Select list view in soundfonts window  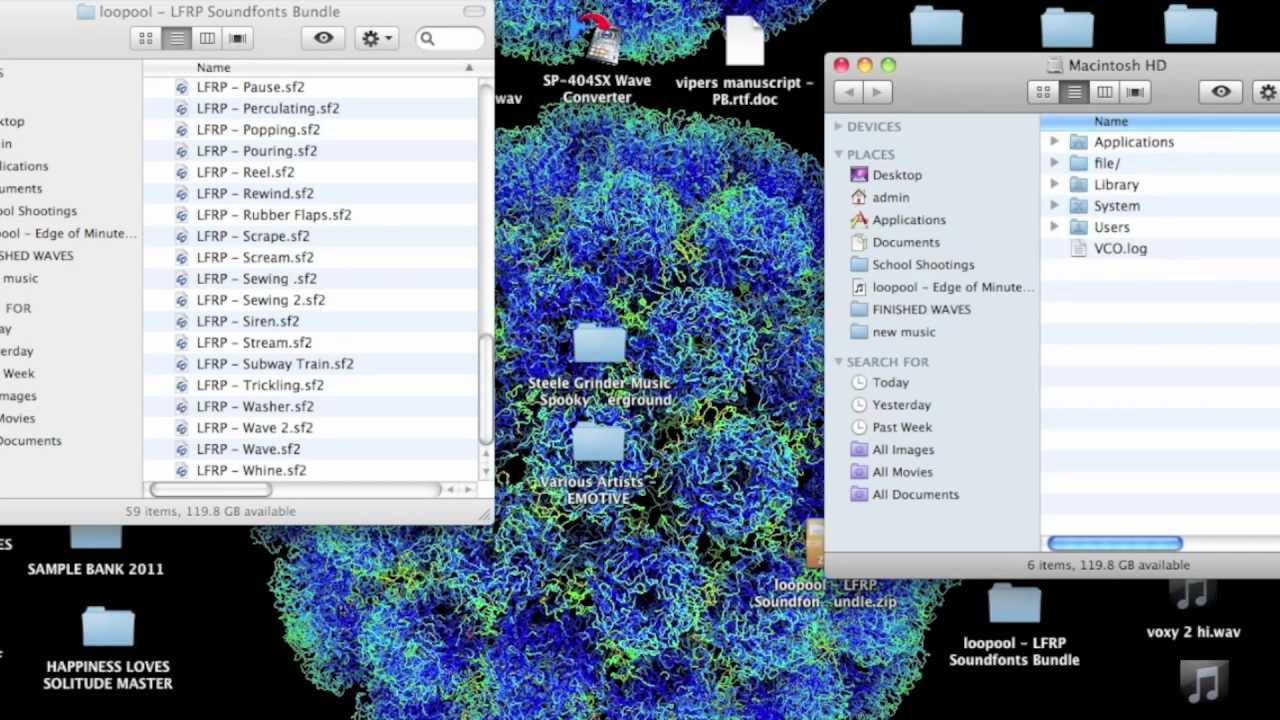click(x=176, y=38)
